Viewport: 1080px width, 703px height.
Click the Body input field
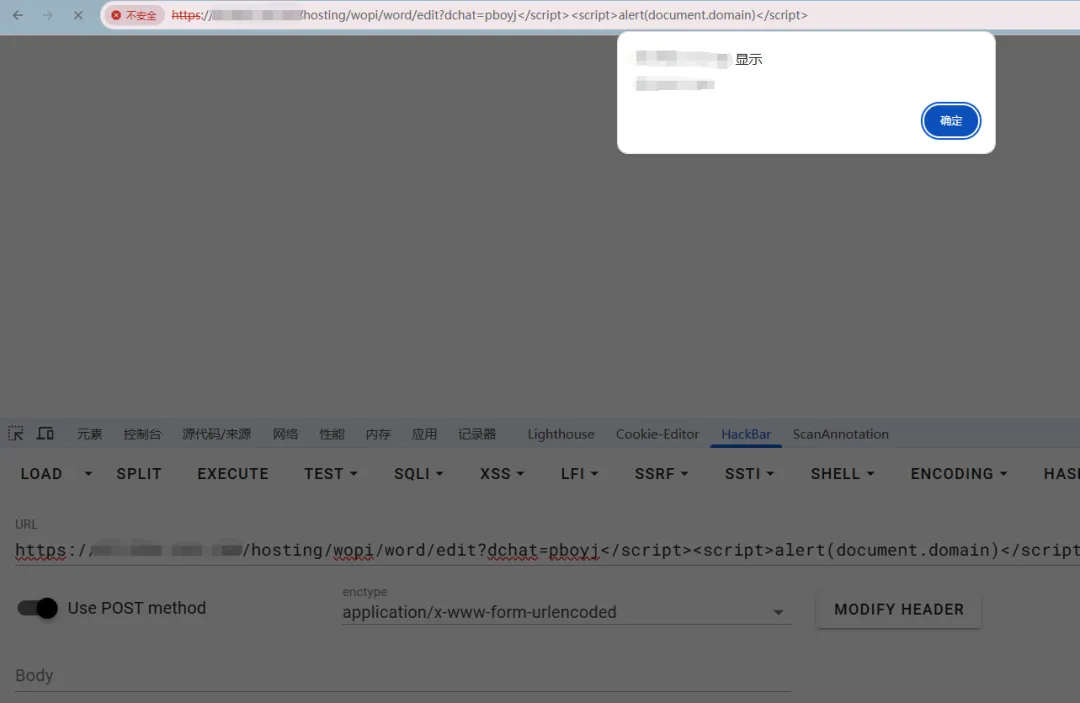(x=403, y=675)
